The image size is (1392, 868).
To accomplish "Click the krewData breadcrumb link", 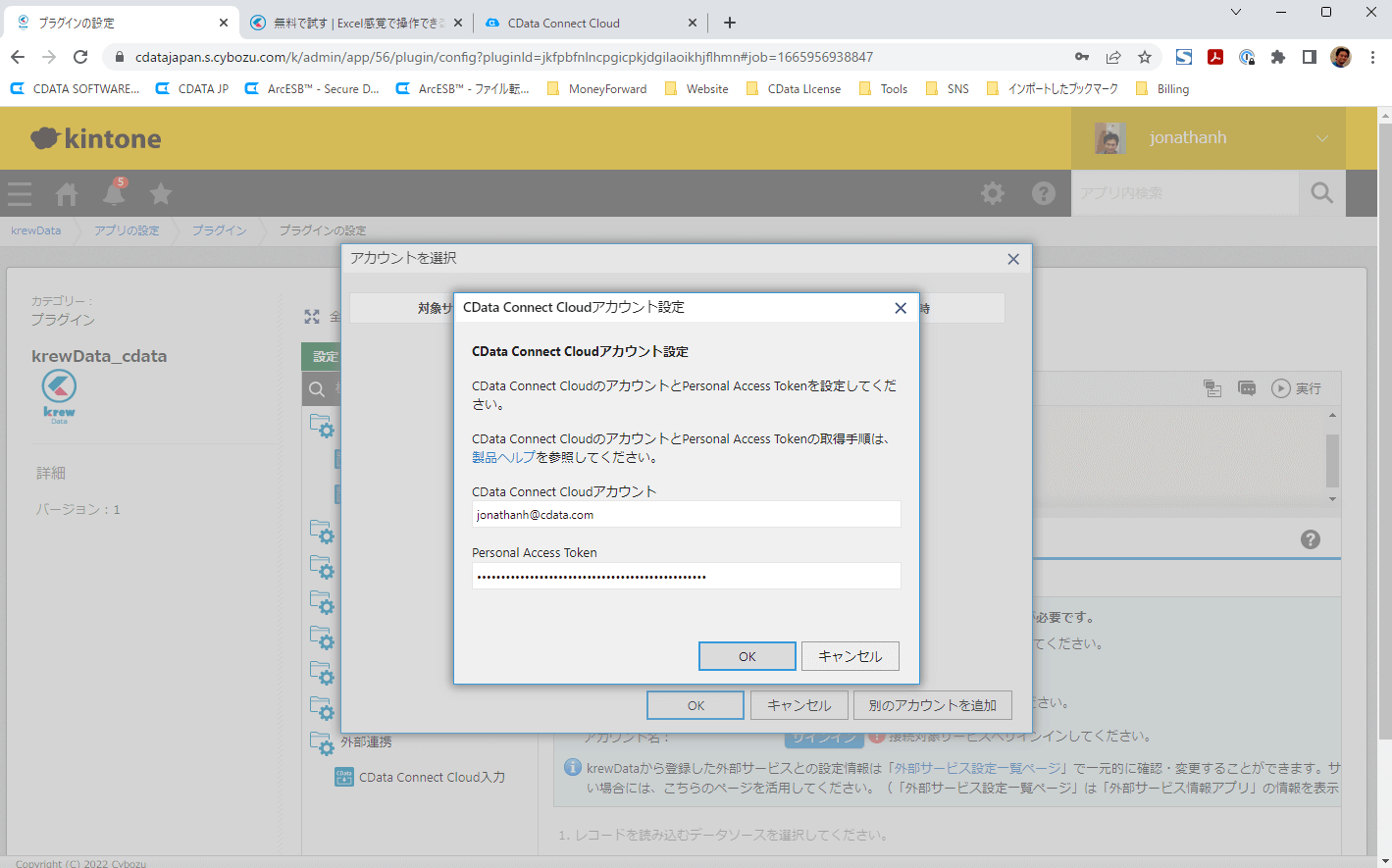I will click(x=35, y=230).
